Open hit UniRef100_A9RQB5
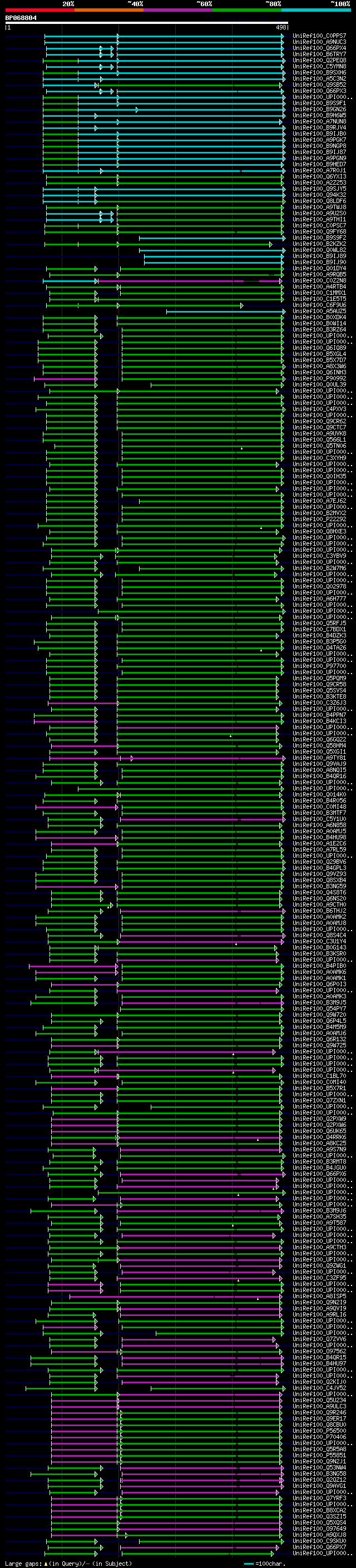Screen dimensions: 356x1568 click(x=319, y=275)
